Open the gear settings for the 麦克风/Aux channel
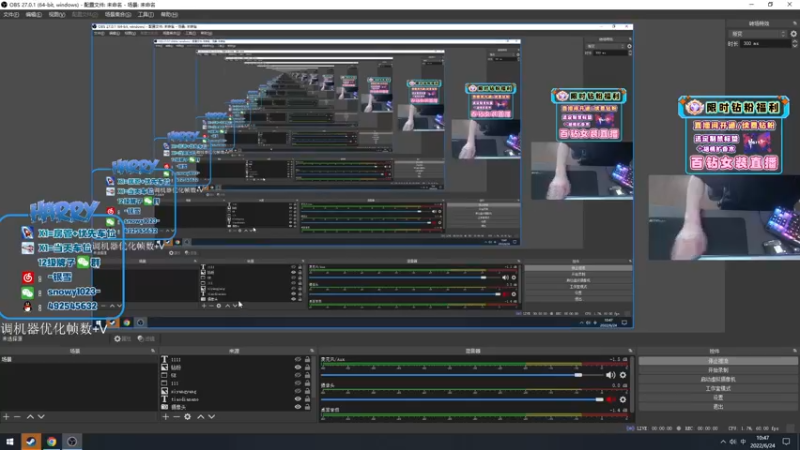The height and width of the screenshot is (450, 800). click(623, 375)
